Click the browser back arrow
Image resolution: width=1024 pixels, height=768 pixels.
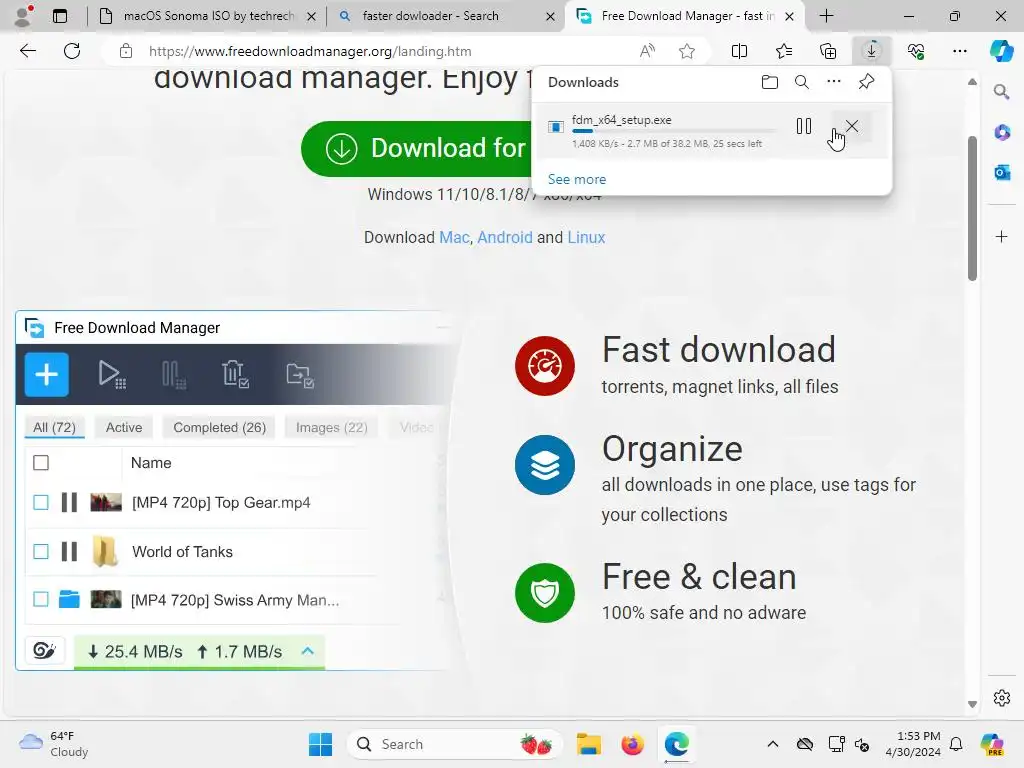[x=27, y=51]
